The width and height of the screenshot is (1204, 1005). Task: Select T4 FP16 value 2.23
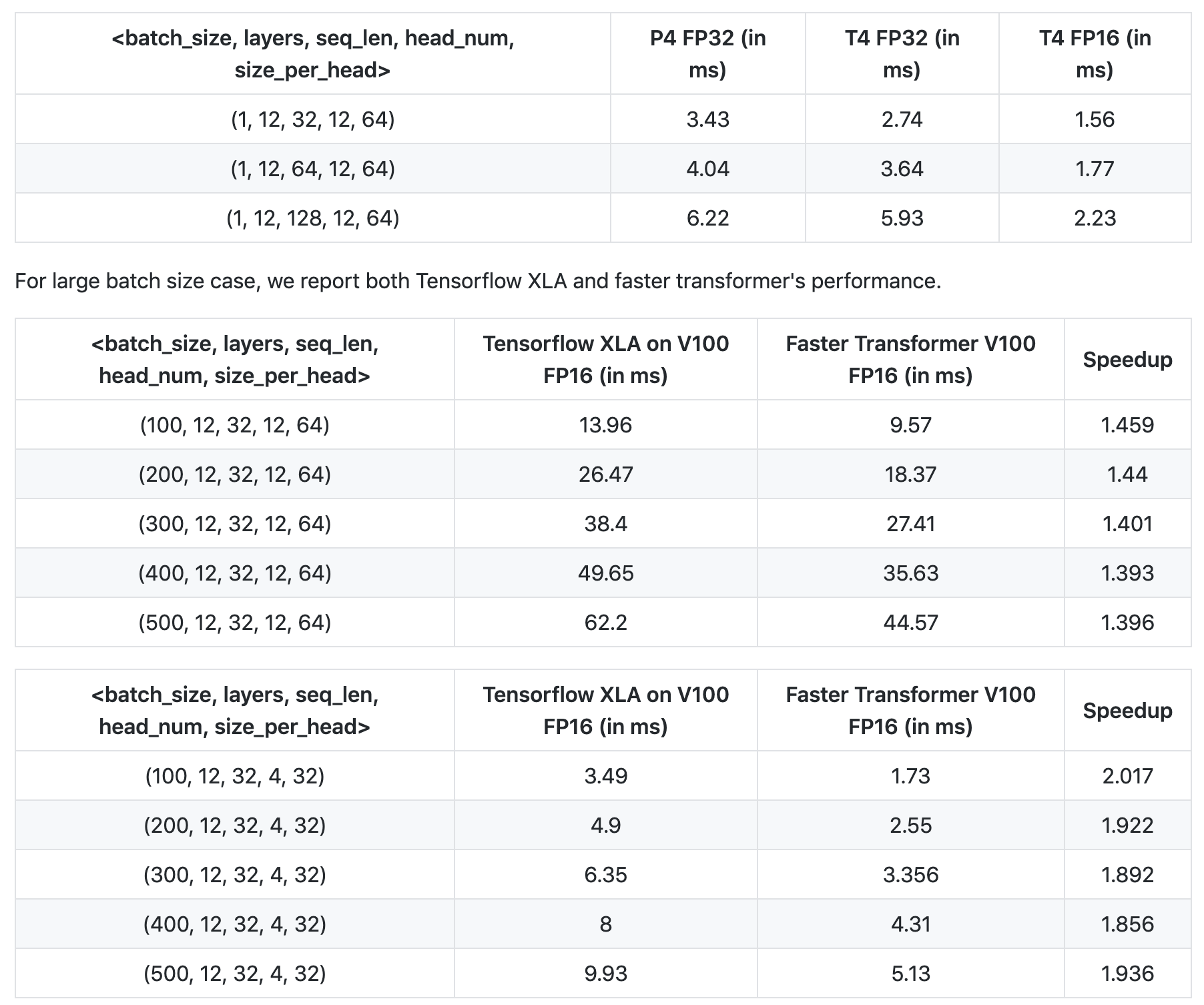click(1095, 218)
